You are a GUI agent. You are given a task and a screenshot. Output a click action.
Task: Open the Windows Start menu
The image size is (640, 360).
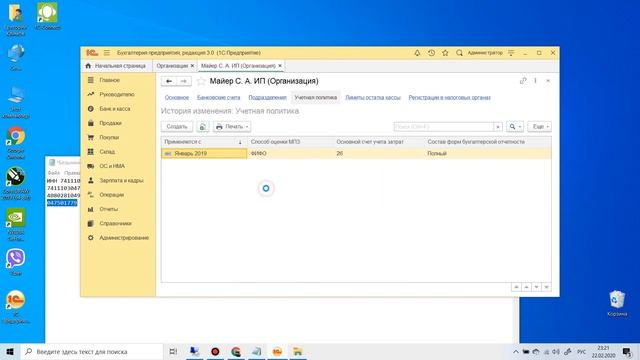point(10,351)
